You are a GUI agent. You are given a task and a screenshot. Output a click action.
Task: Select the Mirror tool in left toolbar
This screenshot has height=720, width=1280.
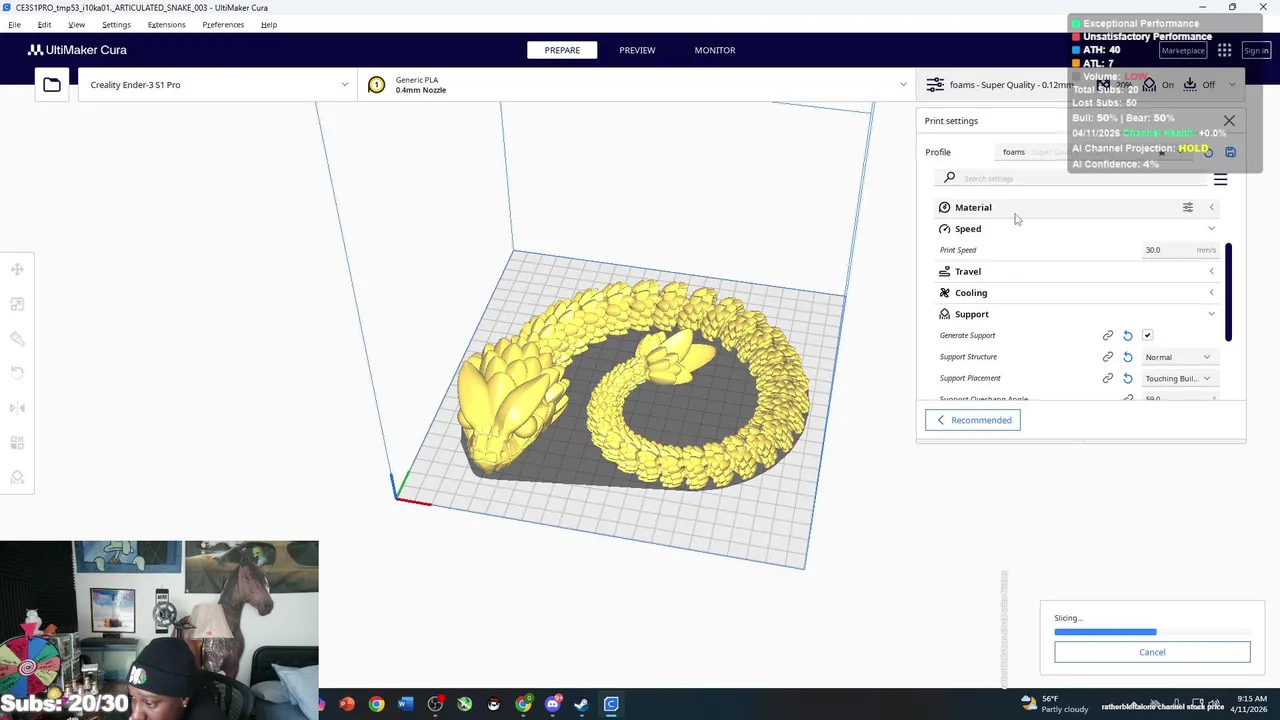click(17, 408)
